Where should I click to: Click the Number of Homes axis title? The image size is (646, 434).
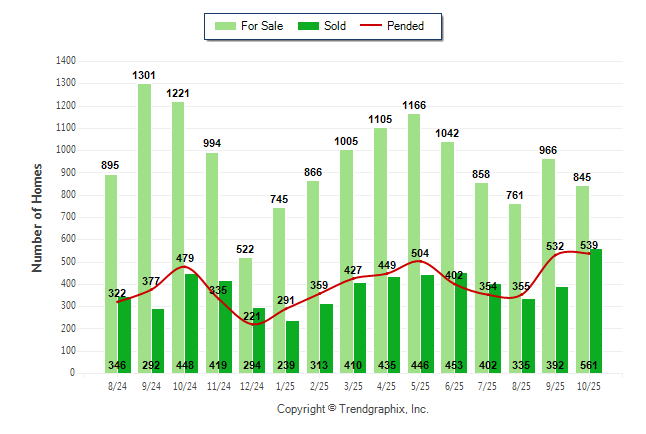point(37,217)
